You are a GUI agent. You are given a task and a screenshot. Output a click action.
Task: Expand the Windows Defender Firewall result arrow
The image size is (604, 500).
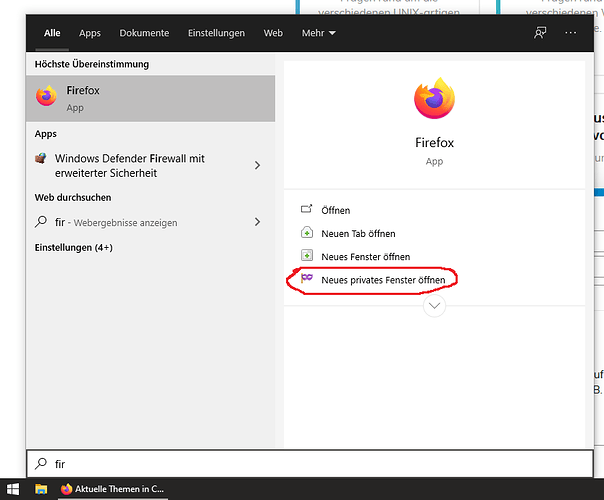257,166
